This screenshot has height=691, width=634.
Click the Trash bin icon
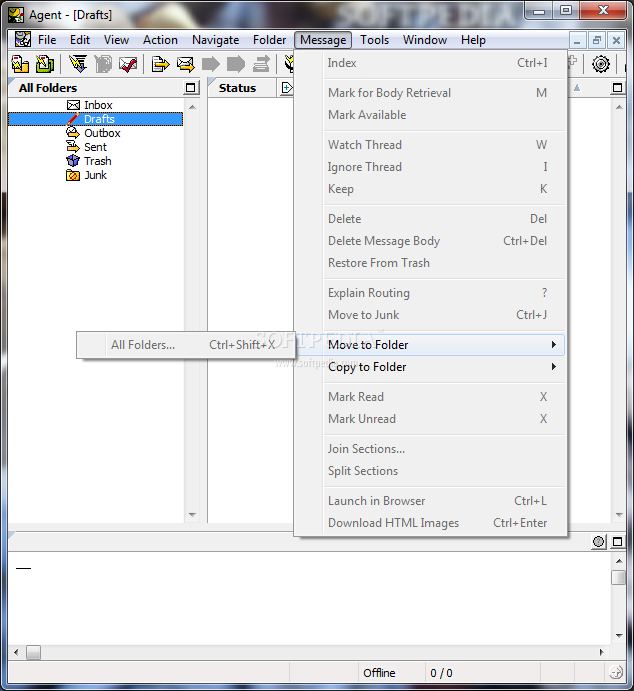click(73, 161)
